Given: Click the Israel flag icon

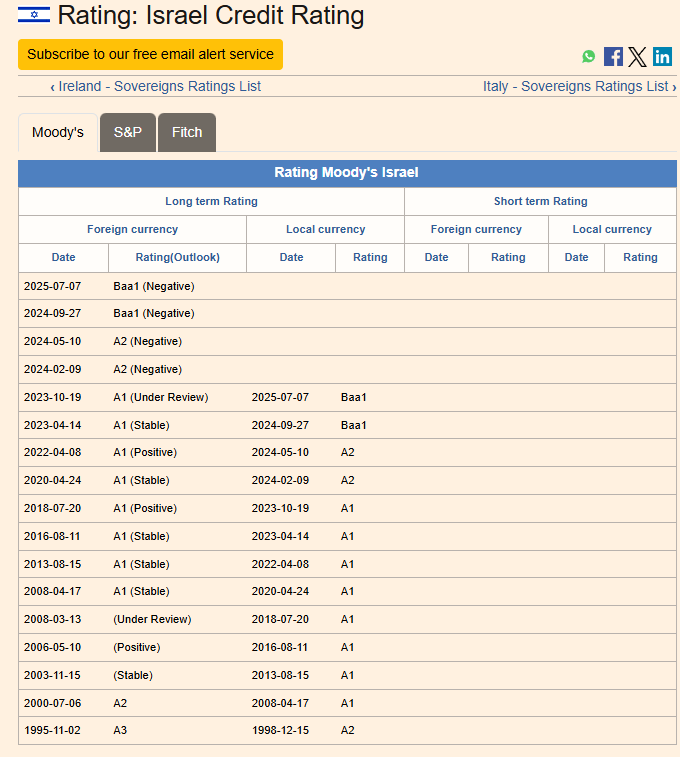Looking at the screenshot, I should point(34,14).
